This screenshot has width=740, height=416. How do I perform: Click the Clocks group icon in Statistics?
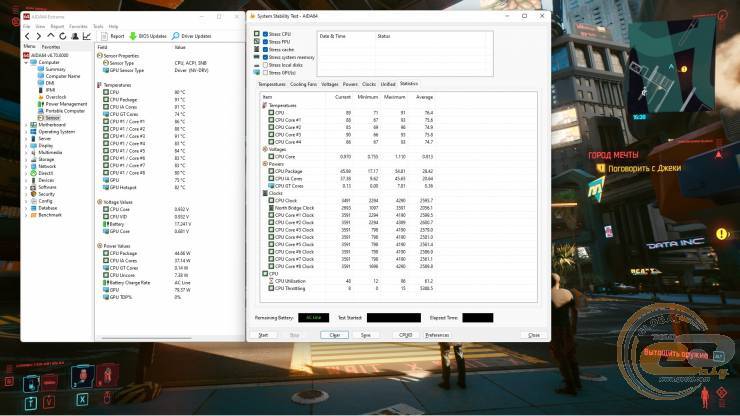coord(265,193)
